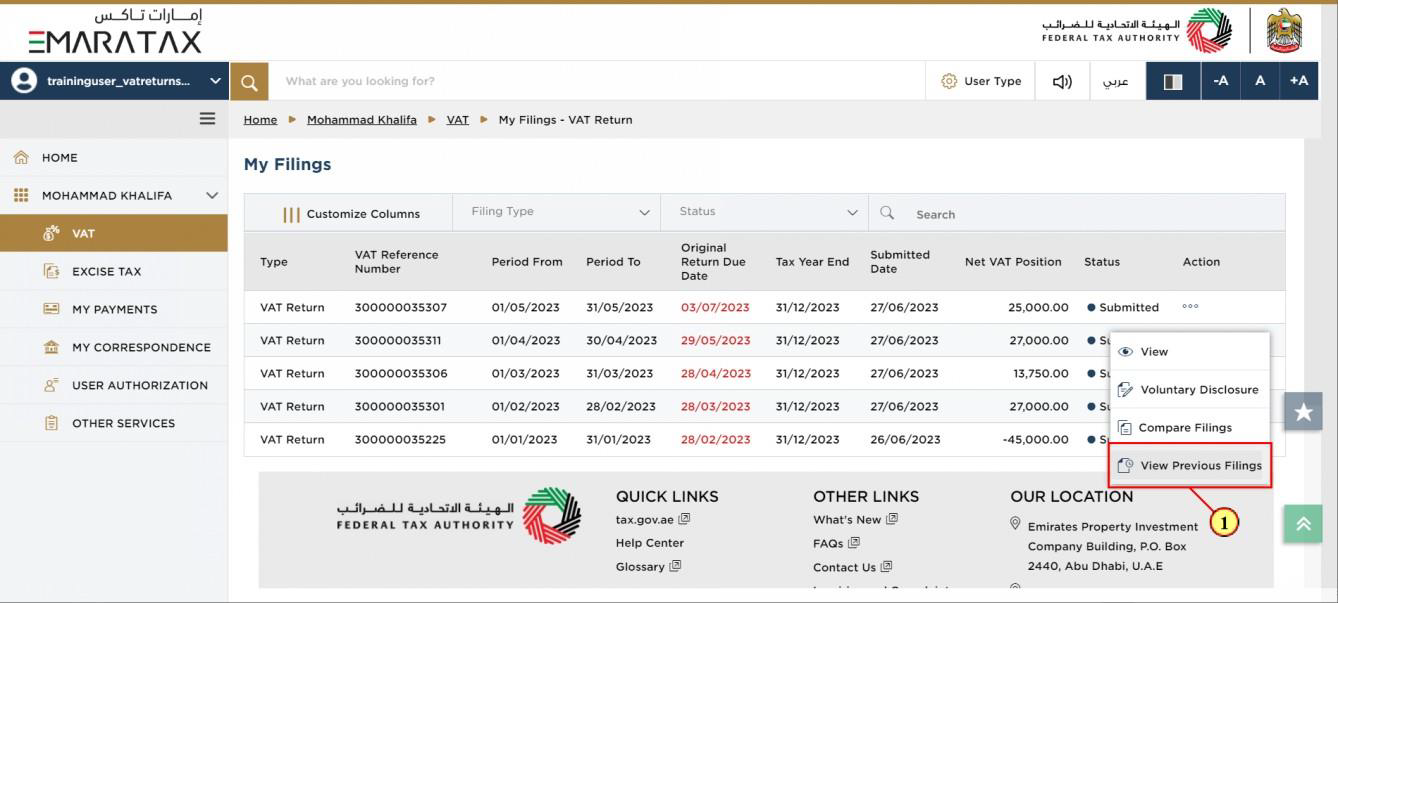1414x801 pixels.
Task: Click the EXCISE TAX sidebar icon
Action: 52,271
